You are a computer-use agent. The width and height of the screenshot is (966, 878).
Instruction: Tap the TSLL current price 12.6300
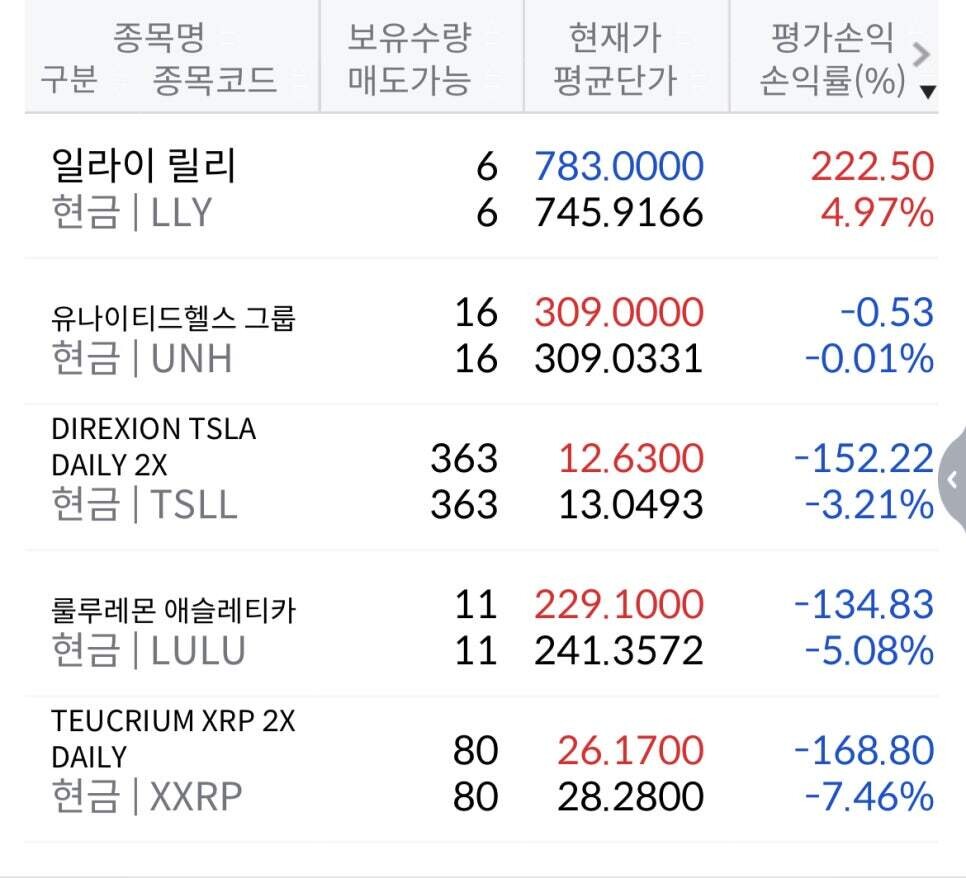[630, 459]
